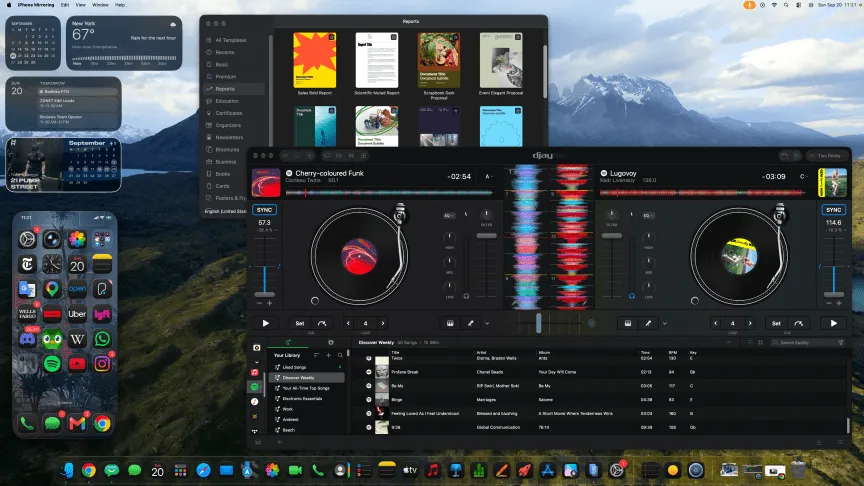Switch library to grid view
The image size is (864, 486).
click(760, 343)
